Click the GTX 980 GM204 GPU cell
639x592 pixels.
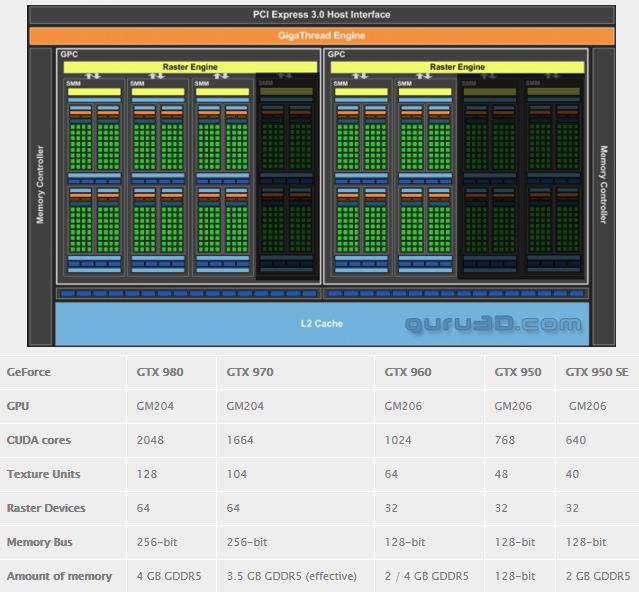coord(155,406)
